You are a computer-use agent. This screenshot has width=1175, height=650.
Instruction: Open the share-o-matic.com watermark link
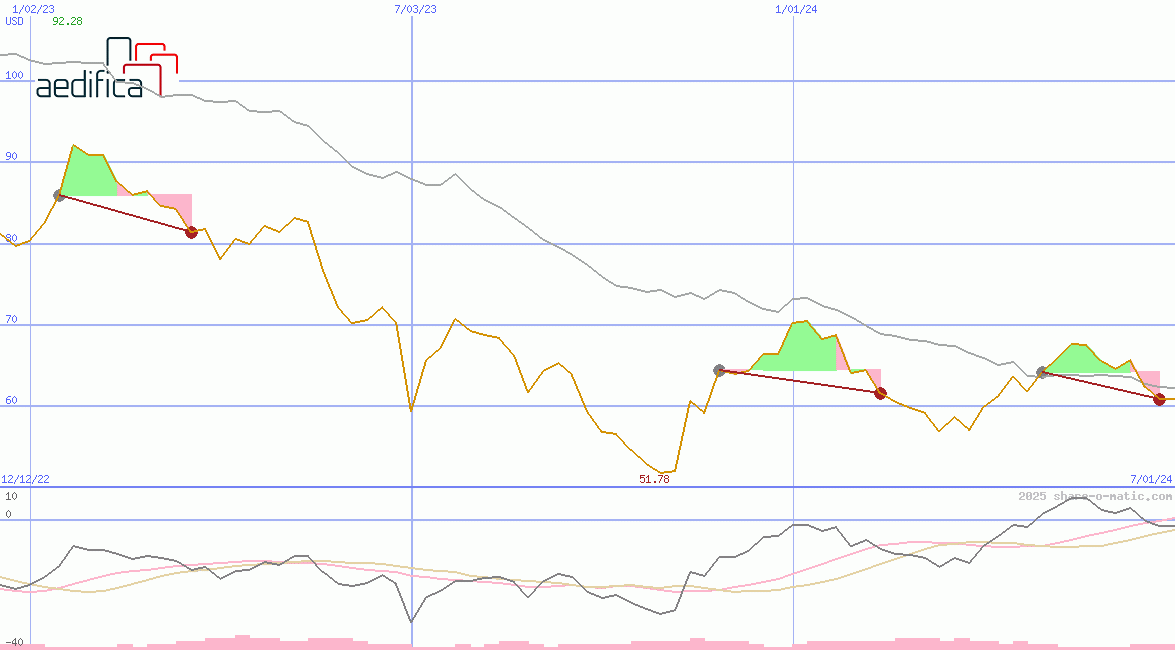click(x=1095, y=496)
